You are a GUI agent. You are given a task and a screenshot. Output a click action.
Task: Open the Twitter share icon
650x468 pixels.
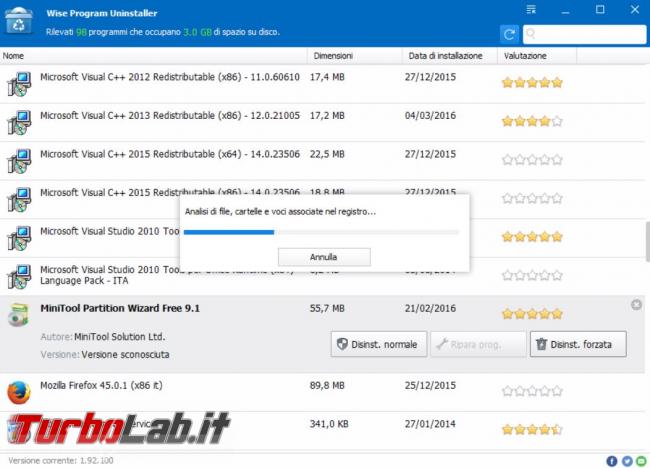coord(627,461)
